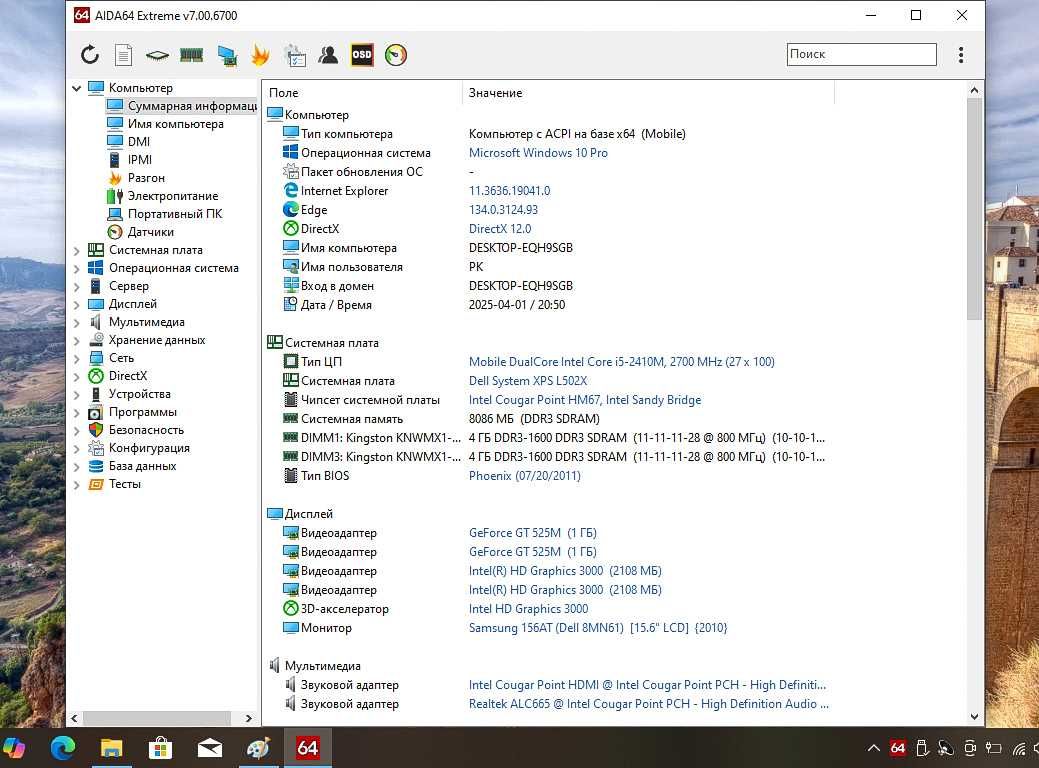Expand the Сеть tree node
Screen dimensions: 1039x768
pos(76,358)
